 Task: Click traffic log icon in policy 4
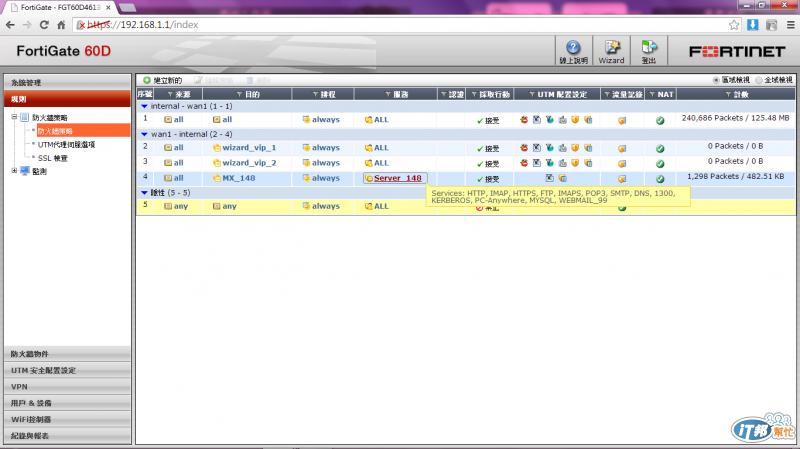click(x=622, y=179)
